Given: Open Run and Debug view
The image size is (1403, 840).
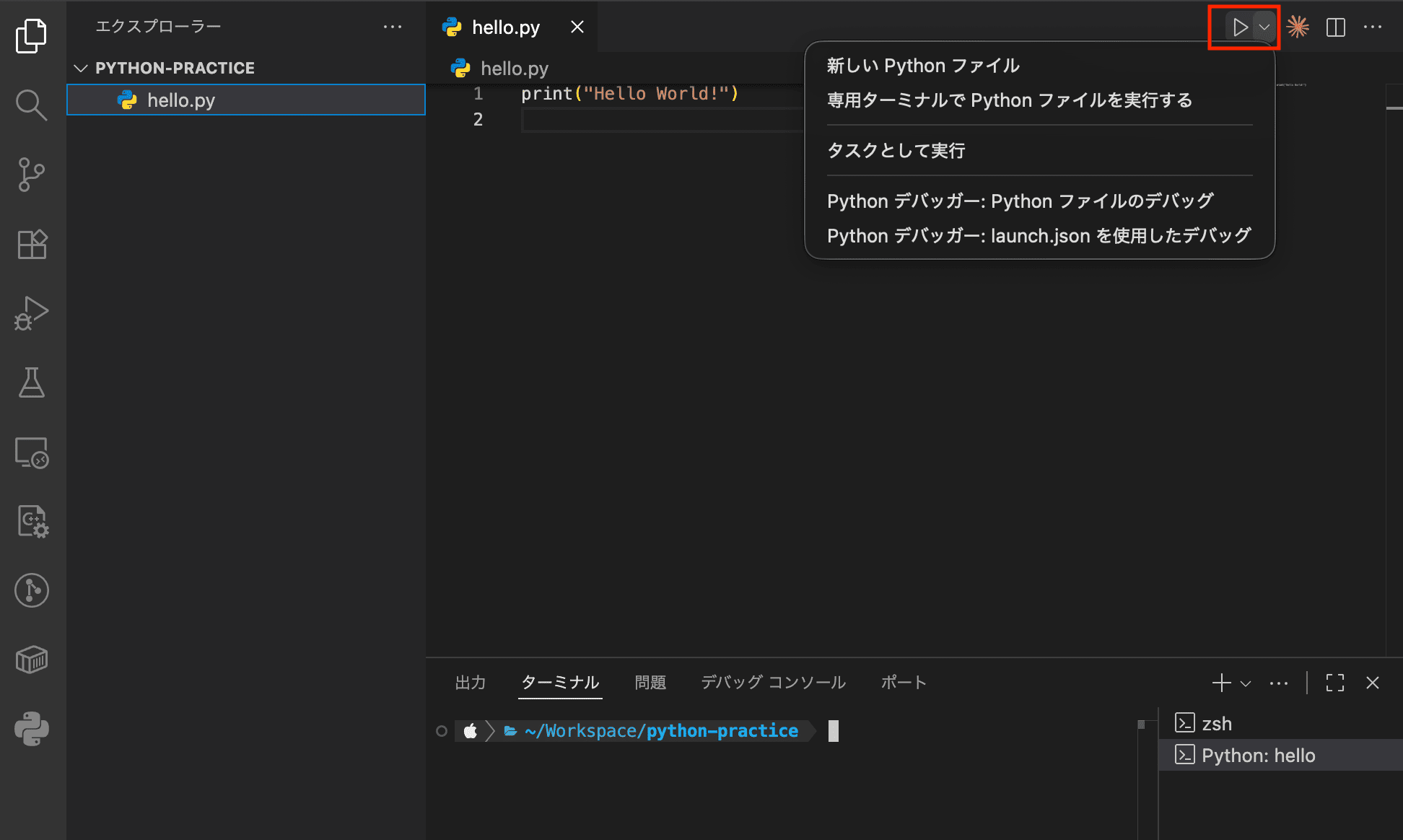Looking at the screenshot, I should [x=31, y=313].
